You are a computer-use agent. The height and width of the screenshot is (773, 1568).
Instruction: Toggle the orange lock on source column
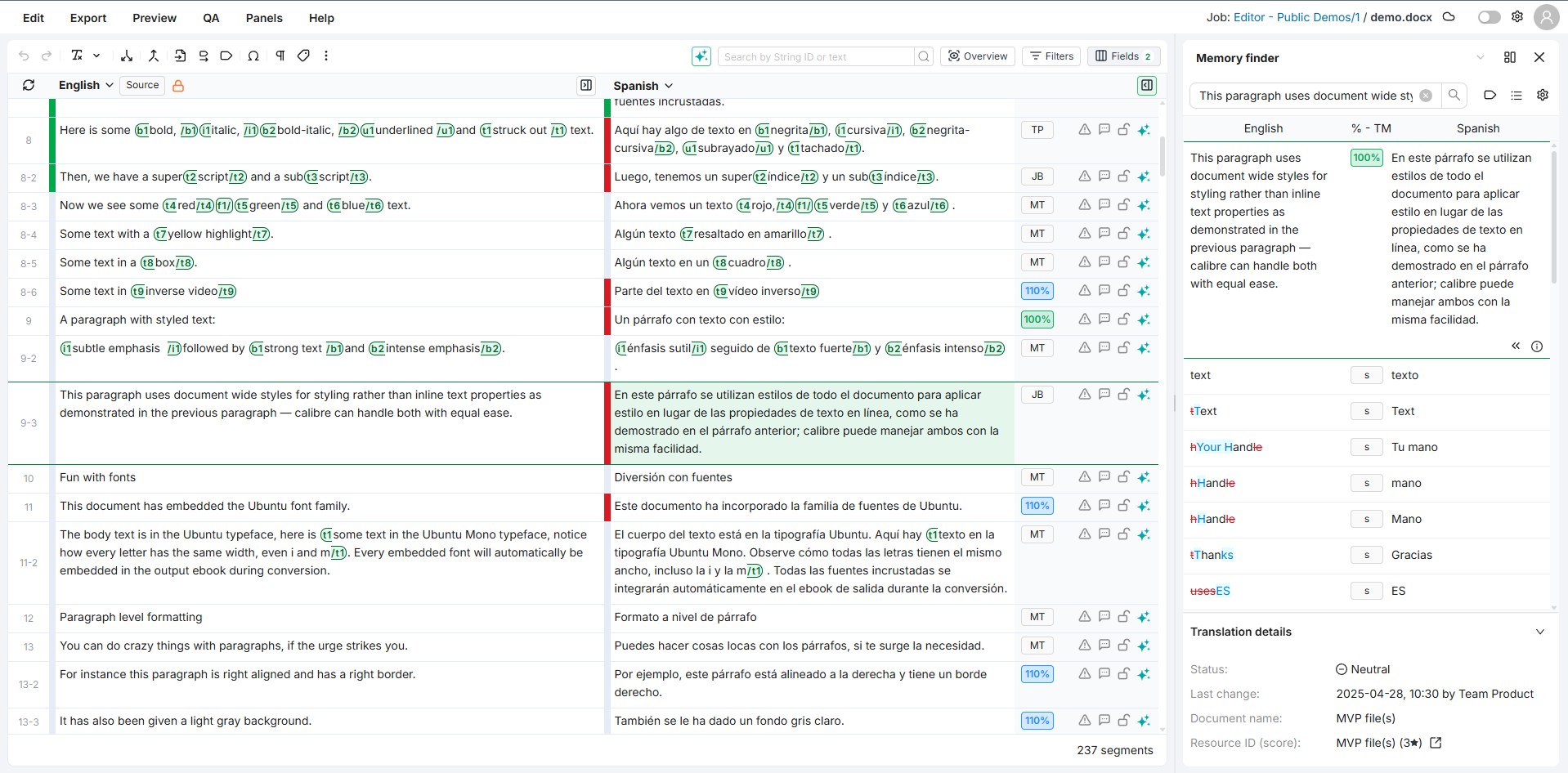coord(178,86)
